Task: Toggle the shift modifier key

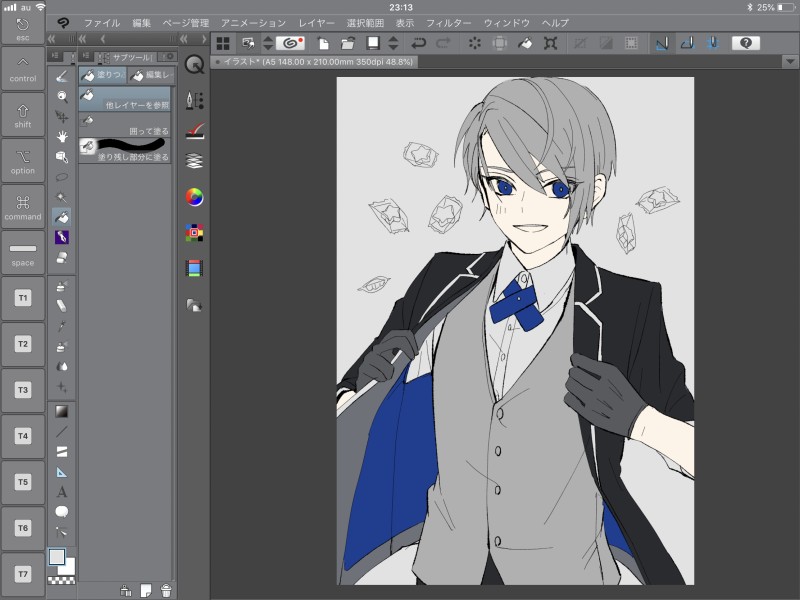Action: (23, 115)
